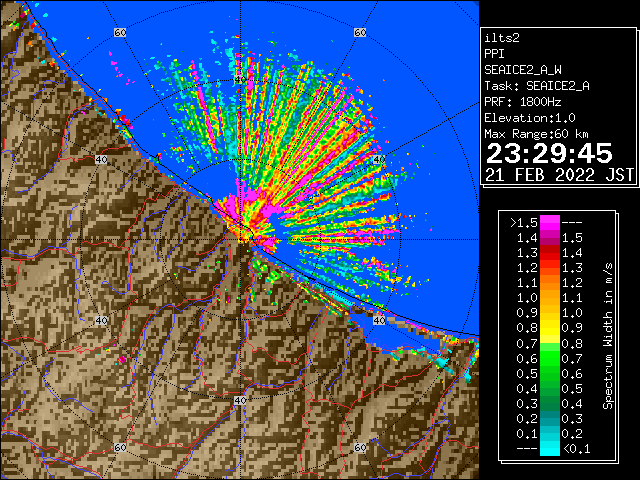Click the 40 km label west-southwest of radar
This screenshot has width=640, height=480.
pyautogui.click(x=101, y=320)
